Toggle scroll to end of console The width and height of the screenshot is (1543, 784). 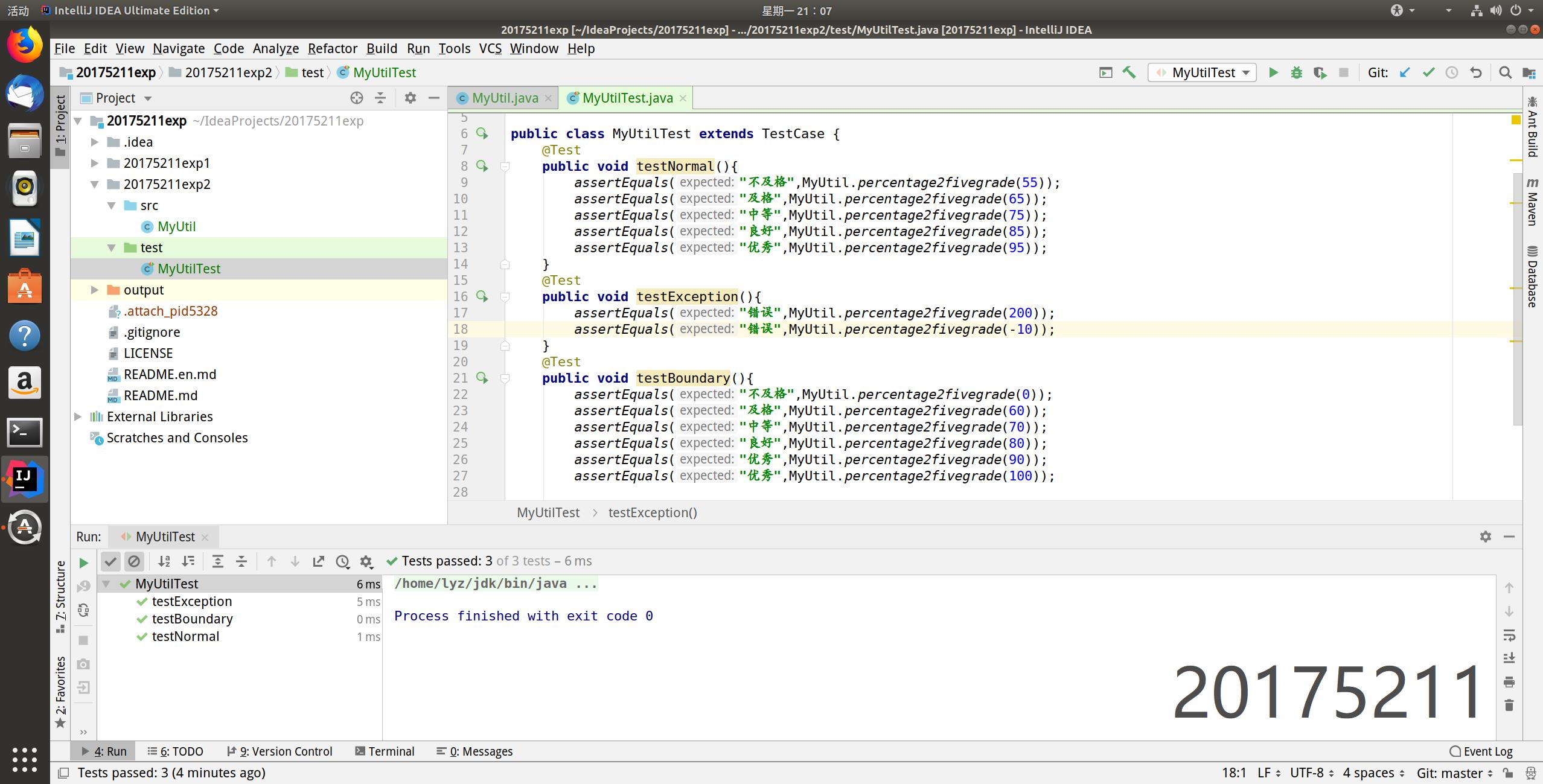point(1509,658)
